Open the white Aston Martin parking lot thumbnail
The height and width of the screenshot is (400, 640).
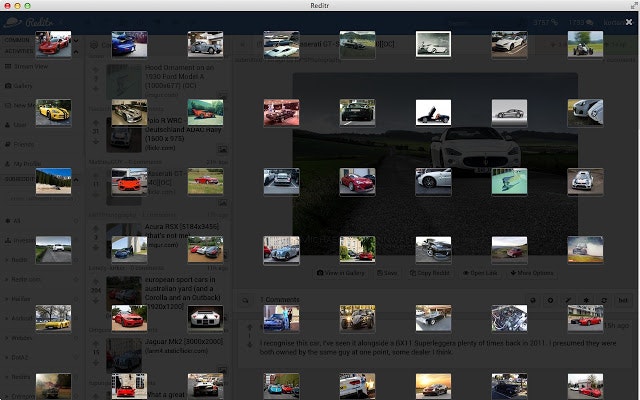click(509, 44)
